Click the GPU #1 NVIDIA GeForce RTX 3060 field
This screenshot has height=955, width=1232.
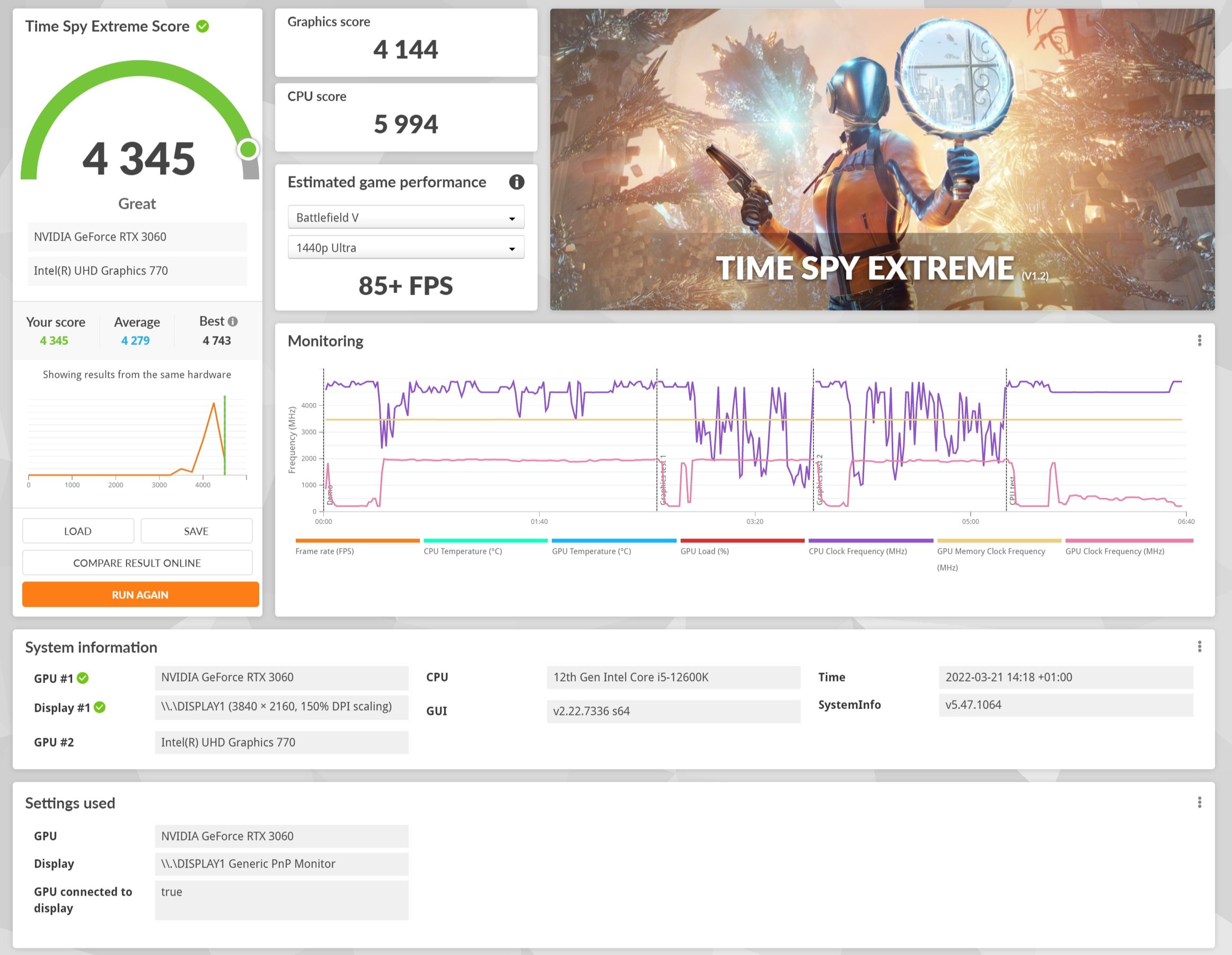281,677
